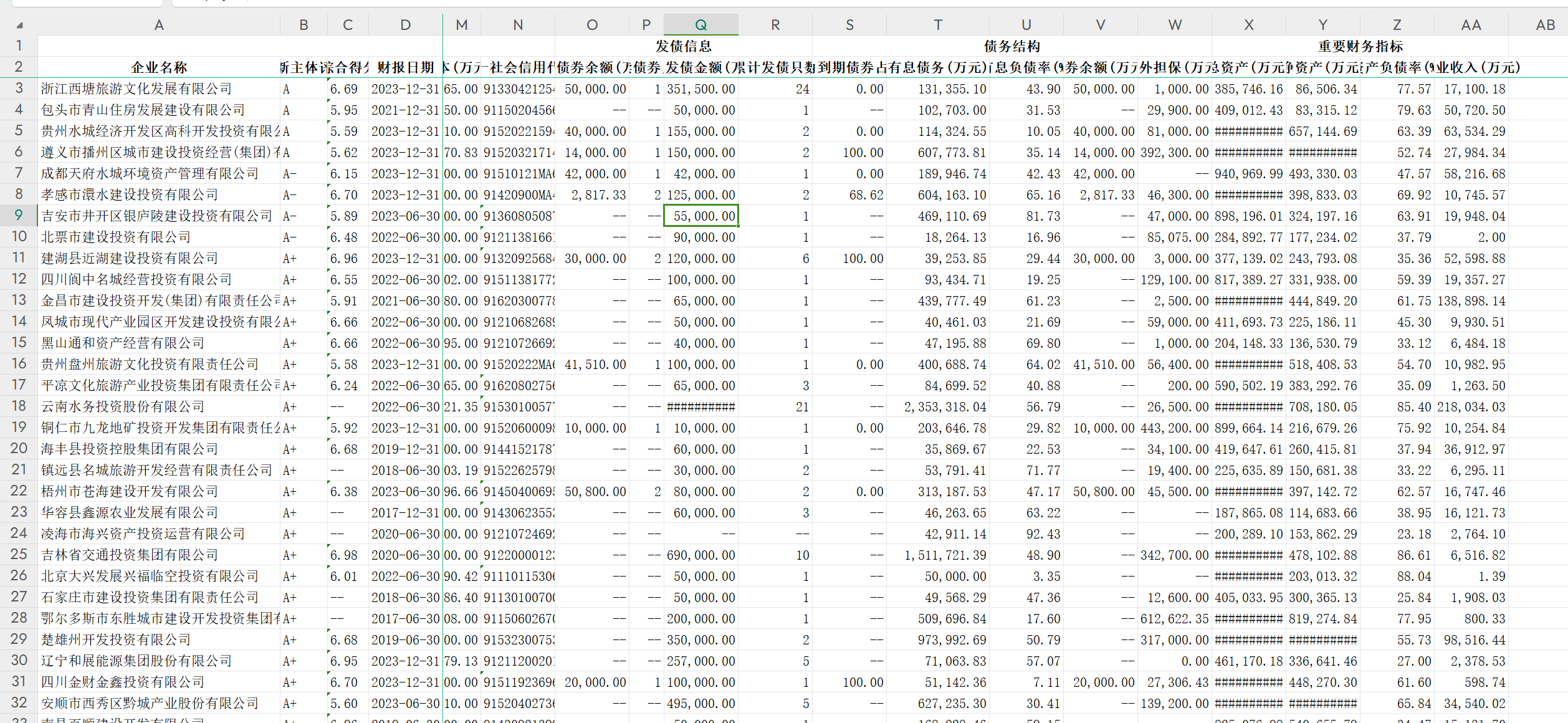
Task: Select cell 浙江西塘旅游文化发展有限公司
Action: click(136, 89)
